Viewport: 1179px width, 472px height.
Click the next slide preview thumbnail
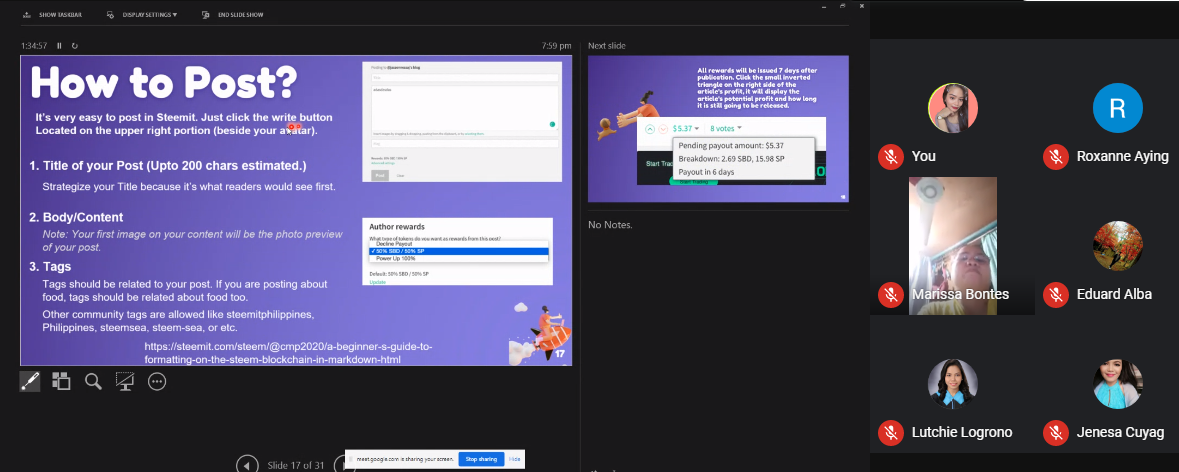coord(718,129)
